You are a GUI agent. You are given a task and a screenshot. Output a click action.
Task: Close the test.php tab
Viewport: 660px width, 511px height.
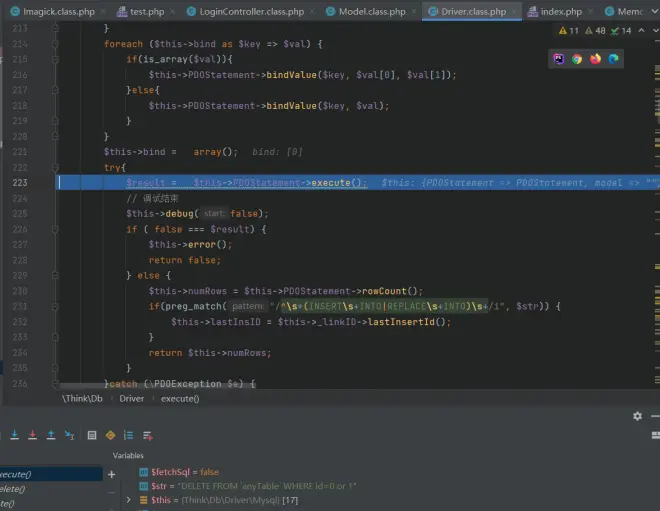coord(171,11)
